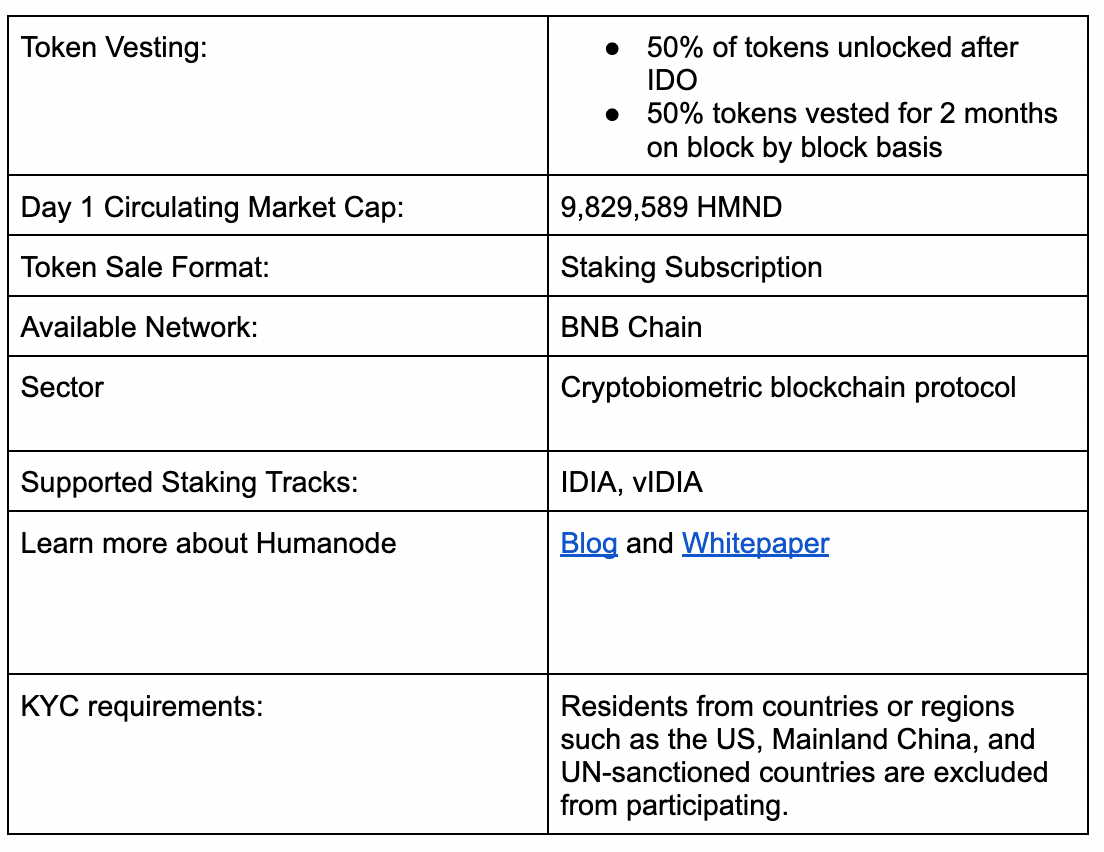
Task: Click the Token Vesting label cell
Action: click(x=114, y=48)
